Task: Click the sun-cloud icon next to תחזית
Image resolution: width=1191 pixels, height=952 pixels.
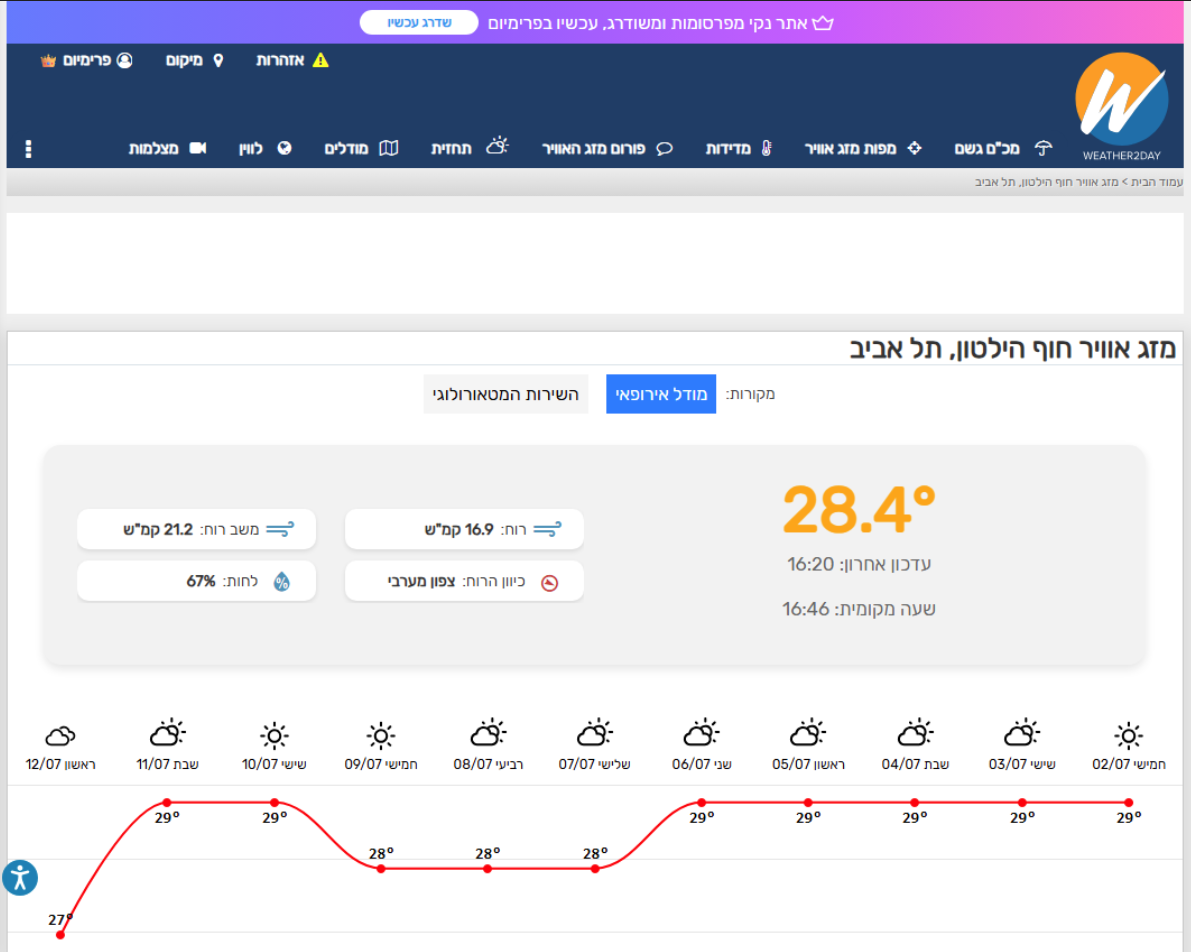Action: point(498,145)
